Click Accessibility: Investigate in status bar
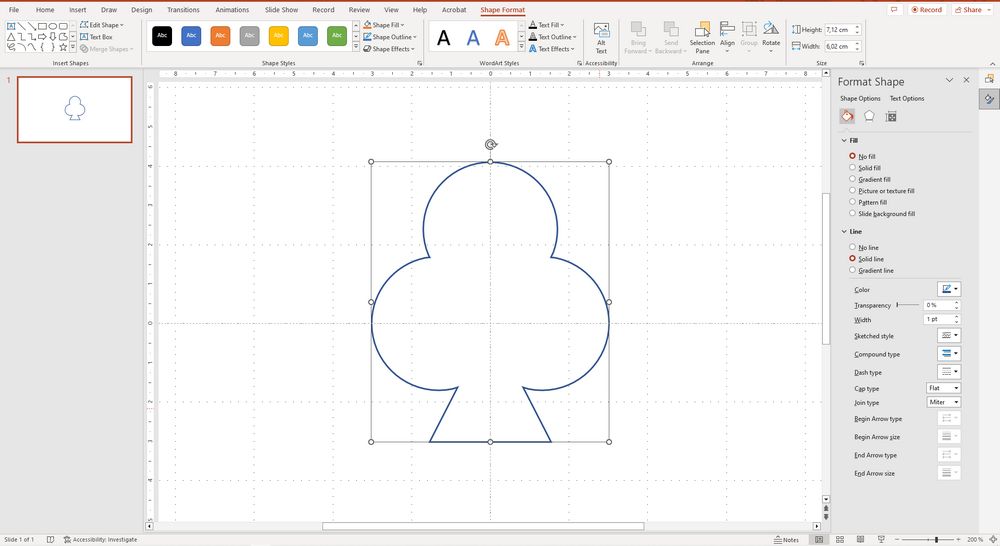The width and height of the screenshot is (1000, 546). tap(100, 540)
